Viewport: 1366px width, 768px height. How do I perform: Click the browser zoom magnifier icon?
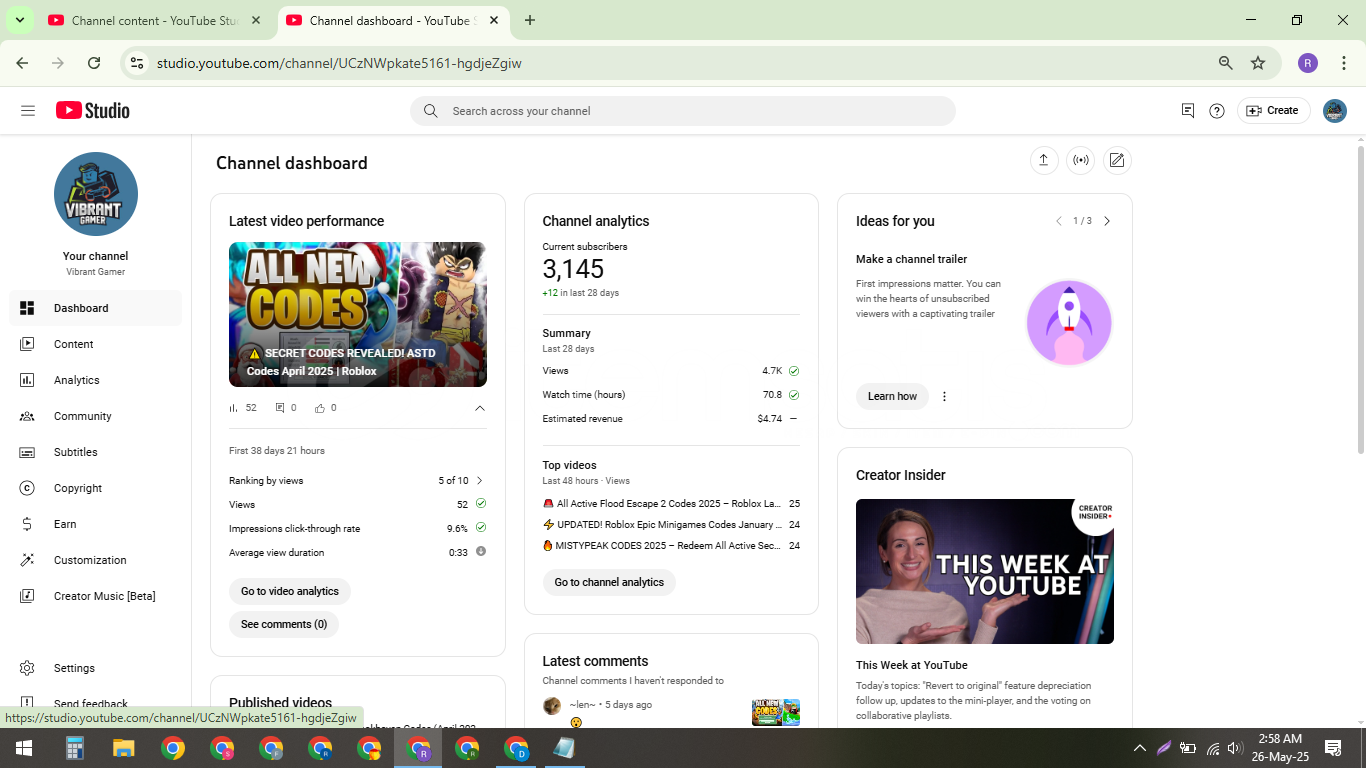[x=1226, y=63]
